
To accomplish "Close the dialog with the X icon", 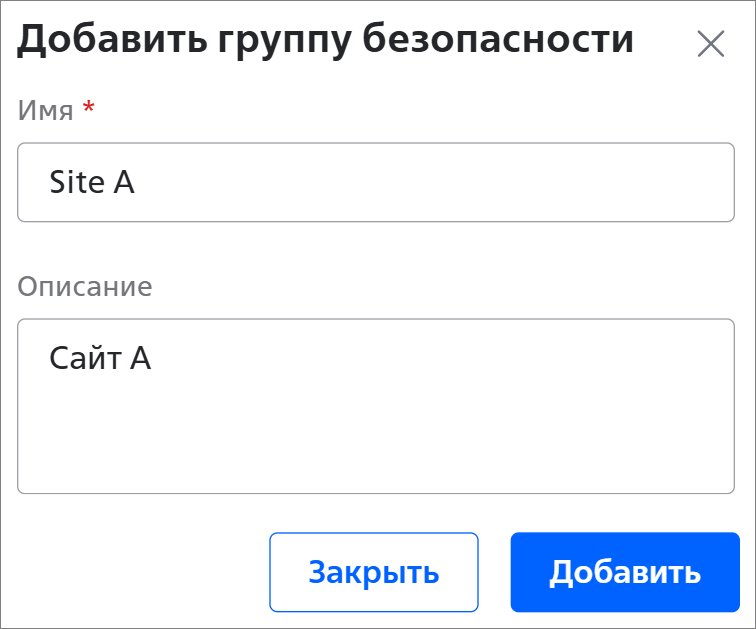I will click(710, 44).
